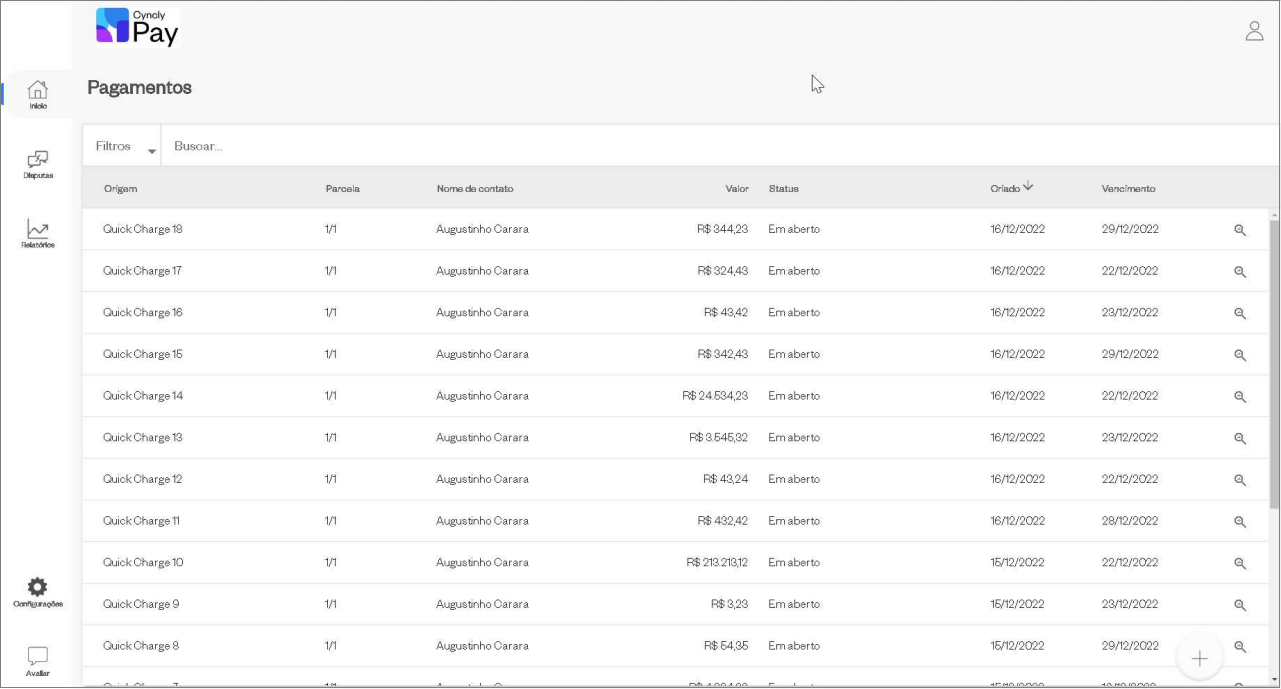Sort by Valor column header
The image size is (1281, 689).
736,189
